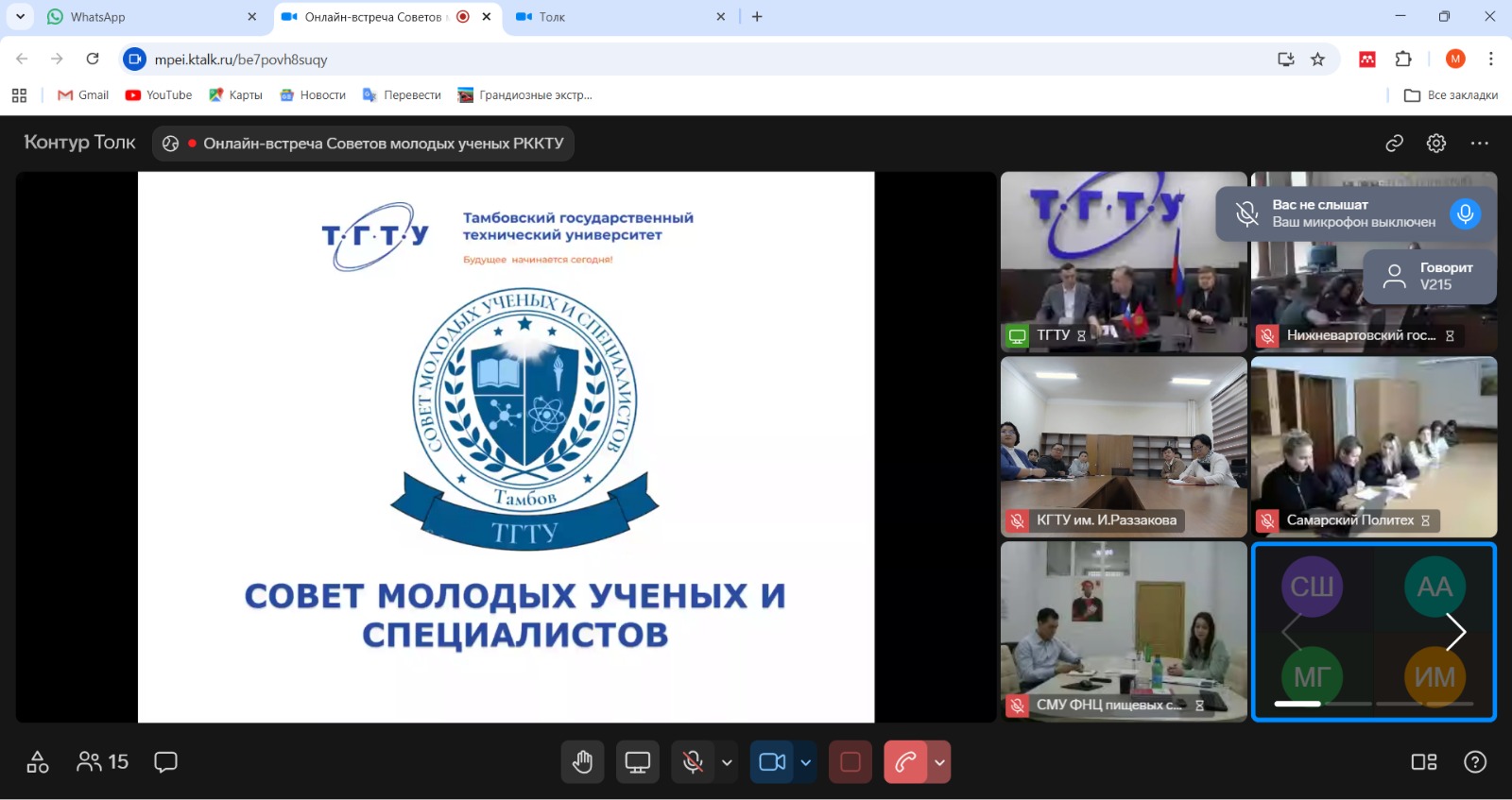Expand leave call options arrow
The height and width of the screenshot is (800, 1512).
coord(939,762)
